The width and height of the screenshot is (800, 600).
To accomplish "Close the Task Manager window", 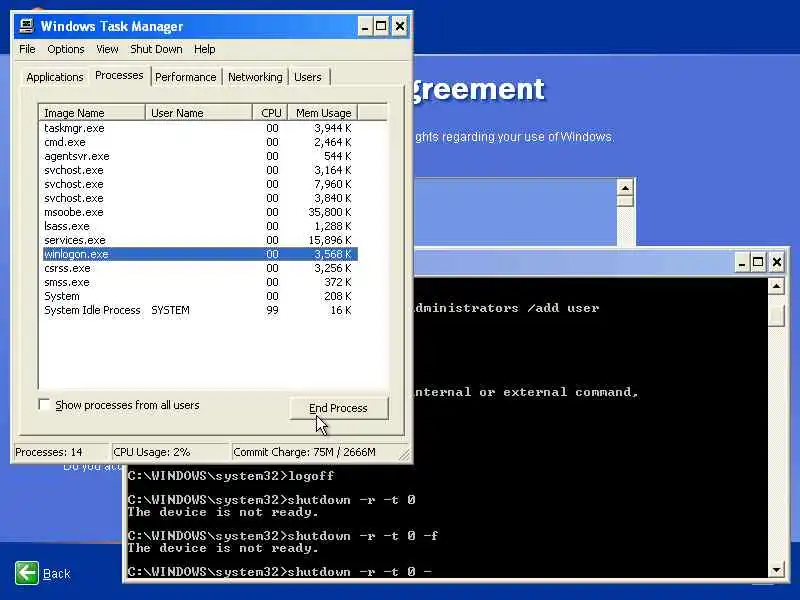I will [400, 26].
